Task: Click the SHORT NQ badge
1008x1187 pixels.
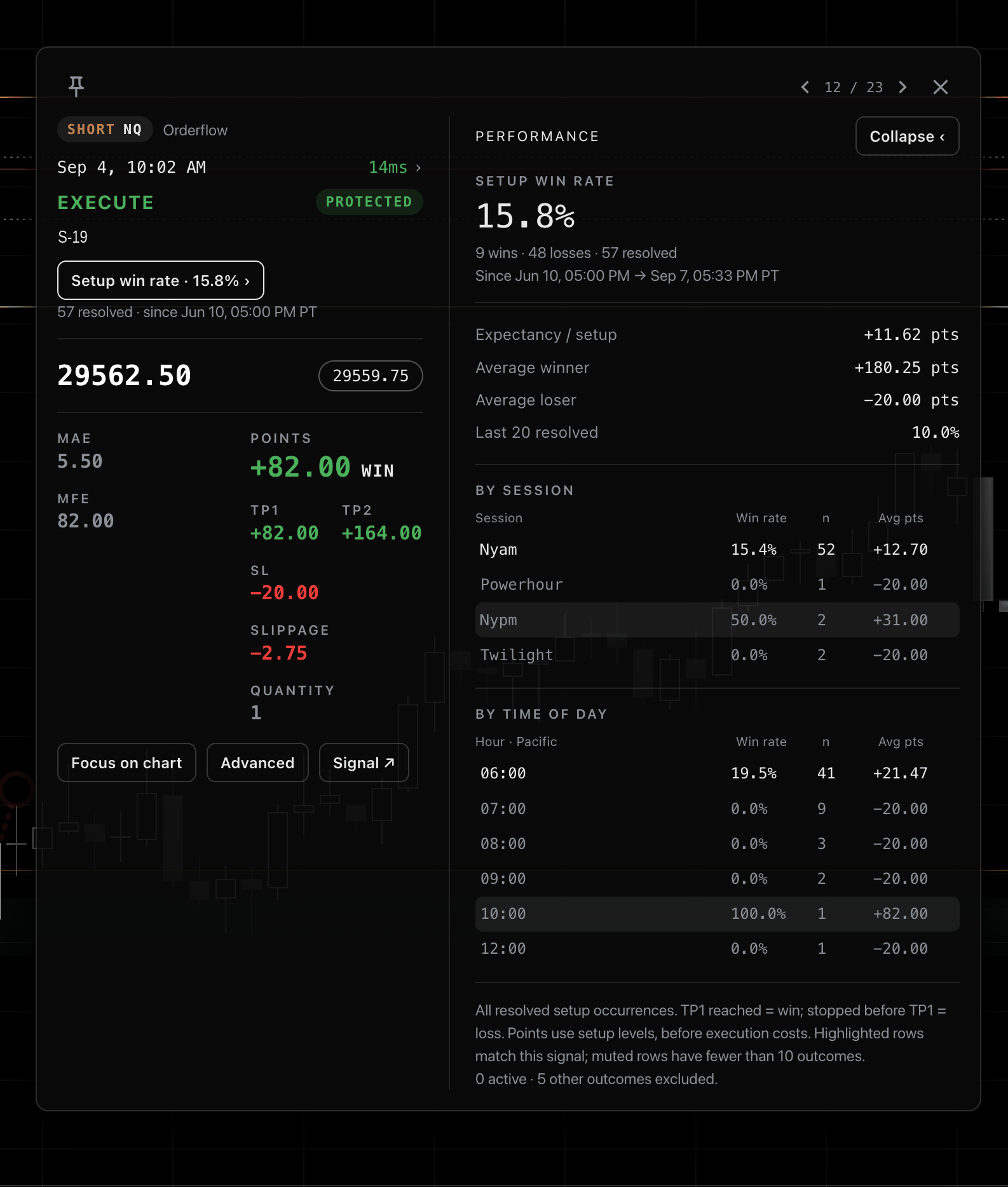Action: point(105,130)
